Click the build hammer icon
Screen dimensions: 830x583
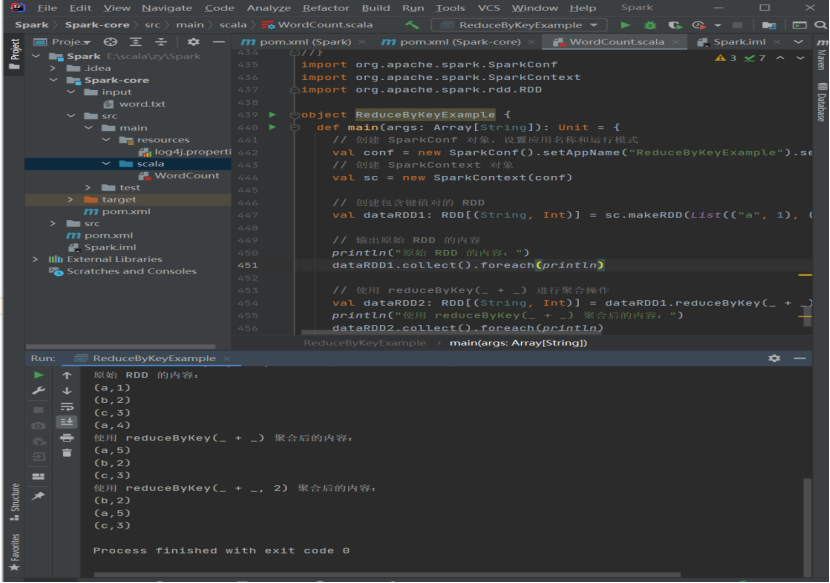click(x=412, y=24)
